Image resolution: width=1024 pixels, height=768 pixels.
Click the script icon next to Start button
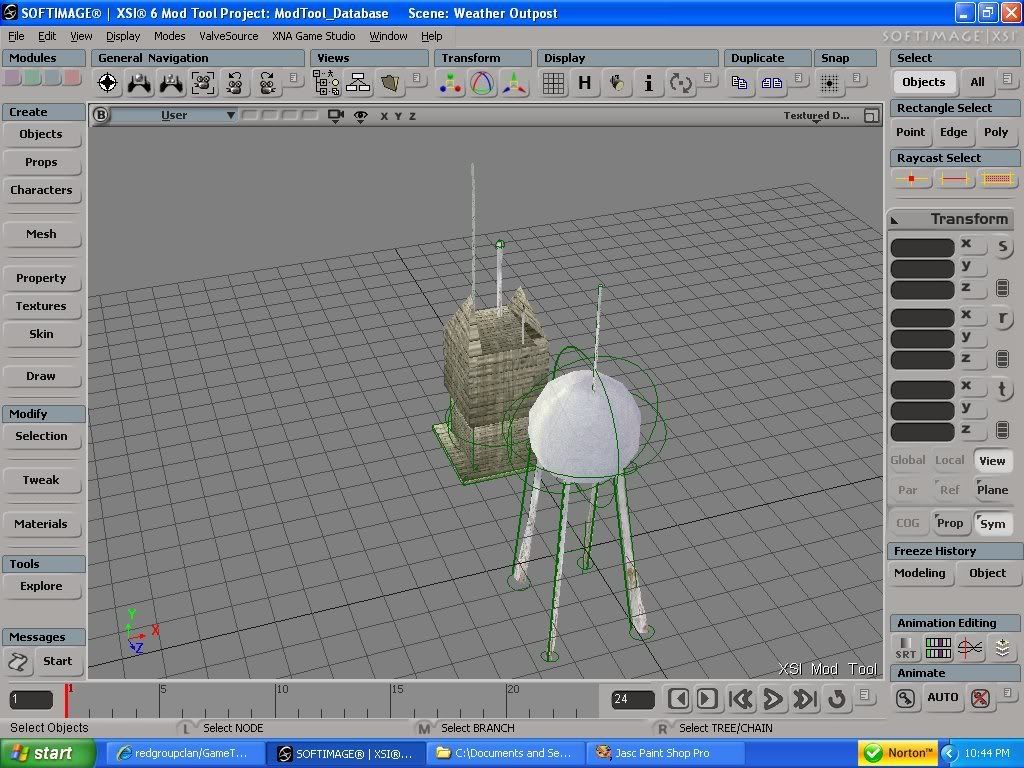[x=18, y=662]
